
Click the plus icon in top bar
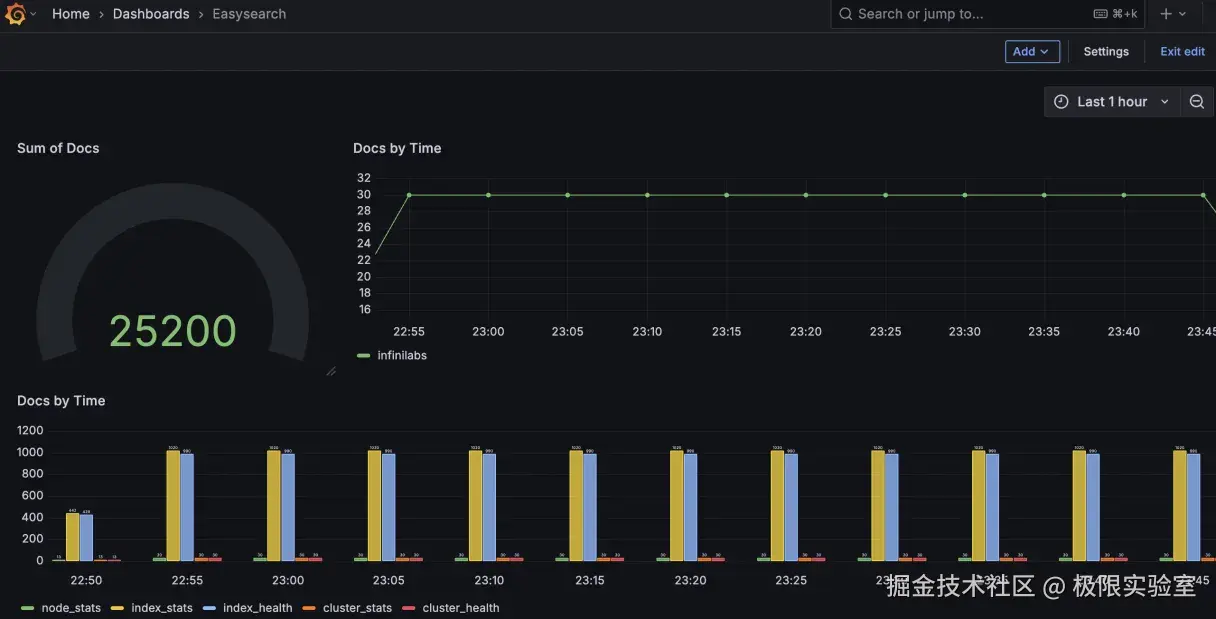tap(1165, 14)
